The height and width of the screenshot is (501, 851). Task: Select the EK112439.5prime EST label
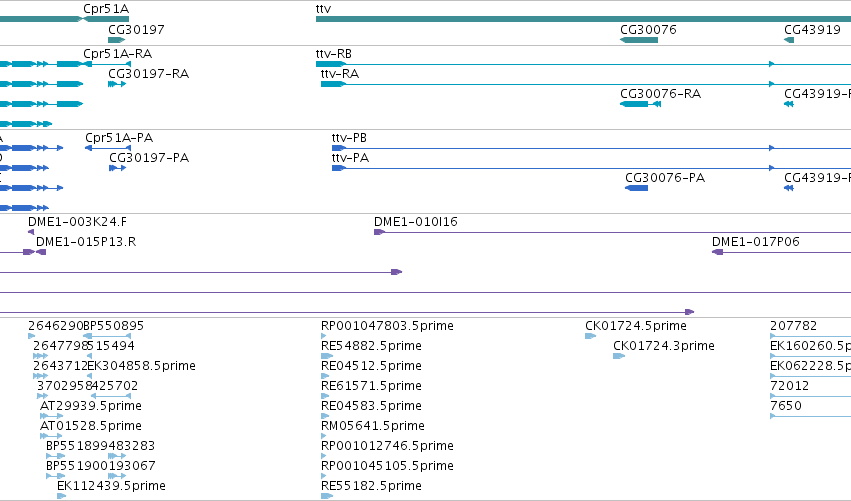111,486
